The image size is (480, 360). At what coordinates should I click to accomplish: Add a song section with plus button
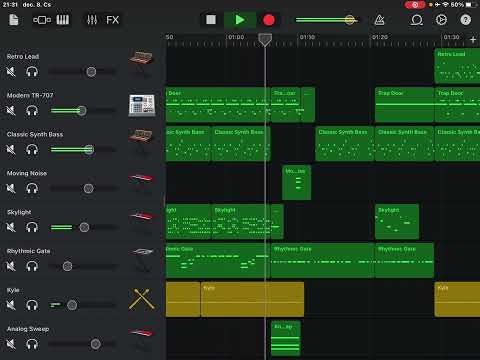tap(473, 40)
